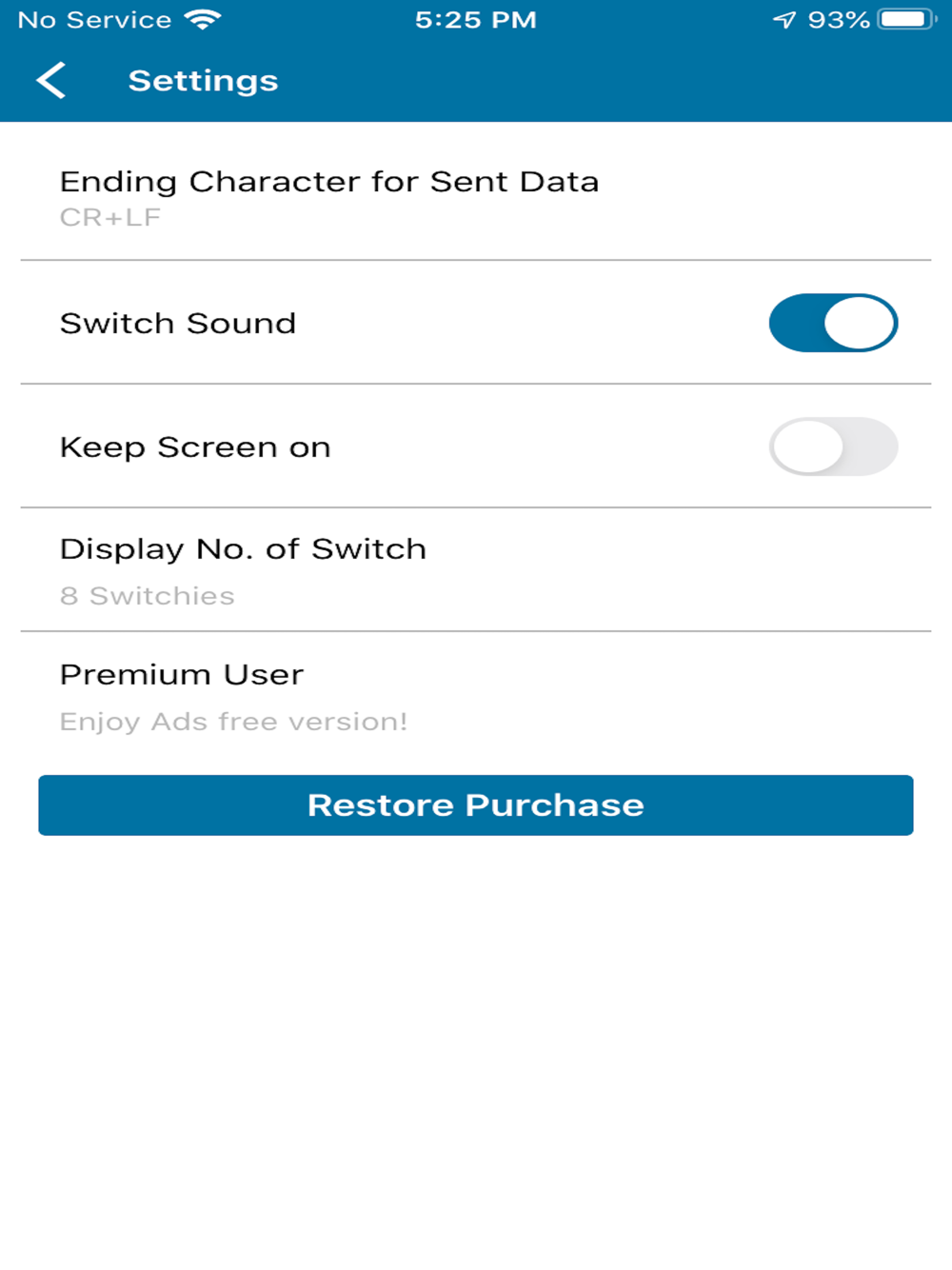
Task: Open the Premium User item
Action: point(476,695)
